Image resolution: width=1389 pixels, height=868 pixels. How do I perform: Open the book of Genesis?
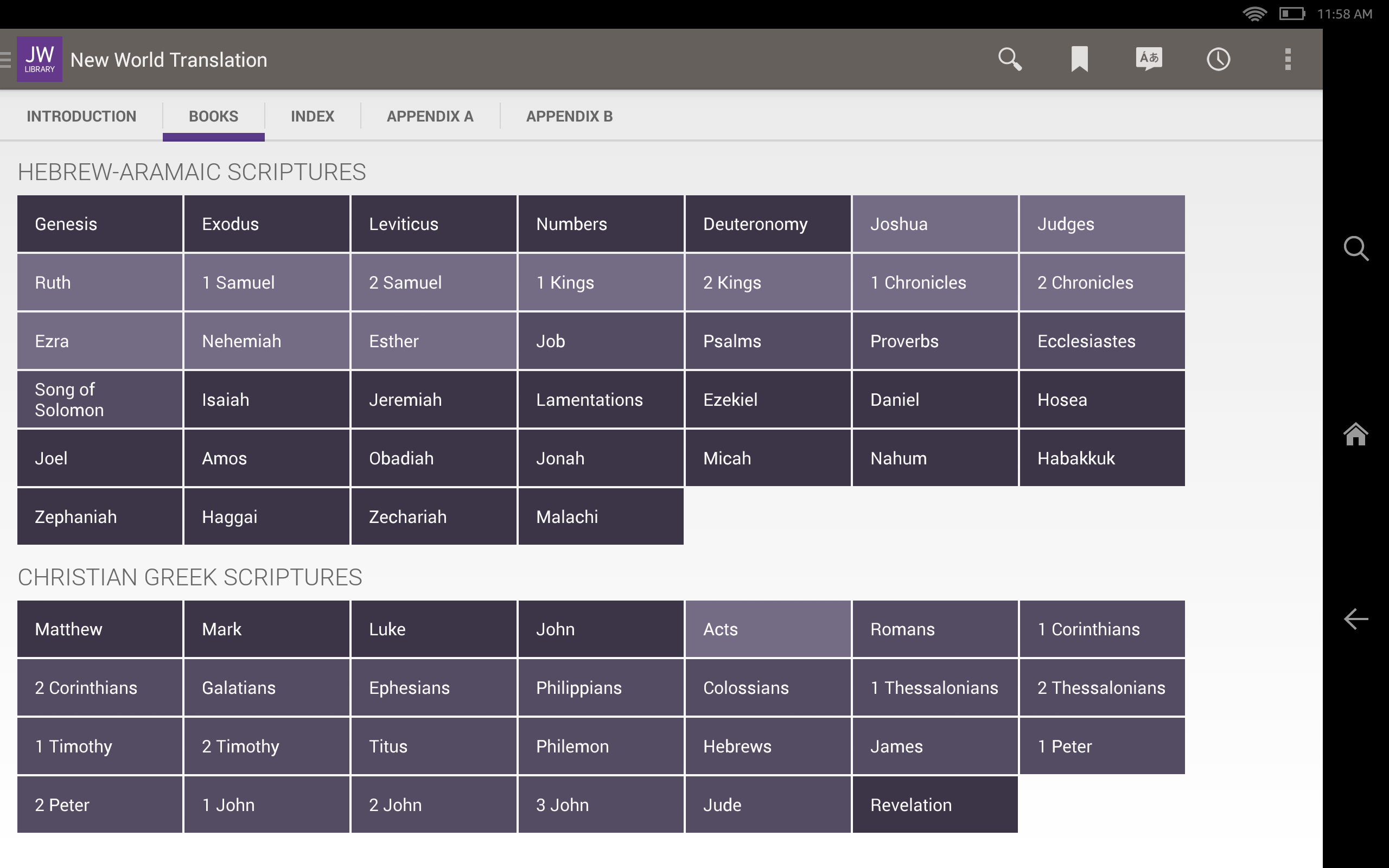[100, 224]
